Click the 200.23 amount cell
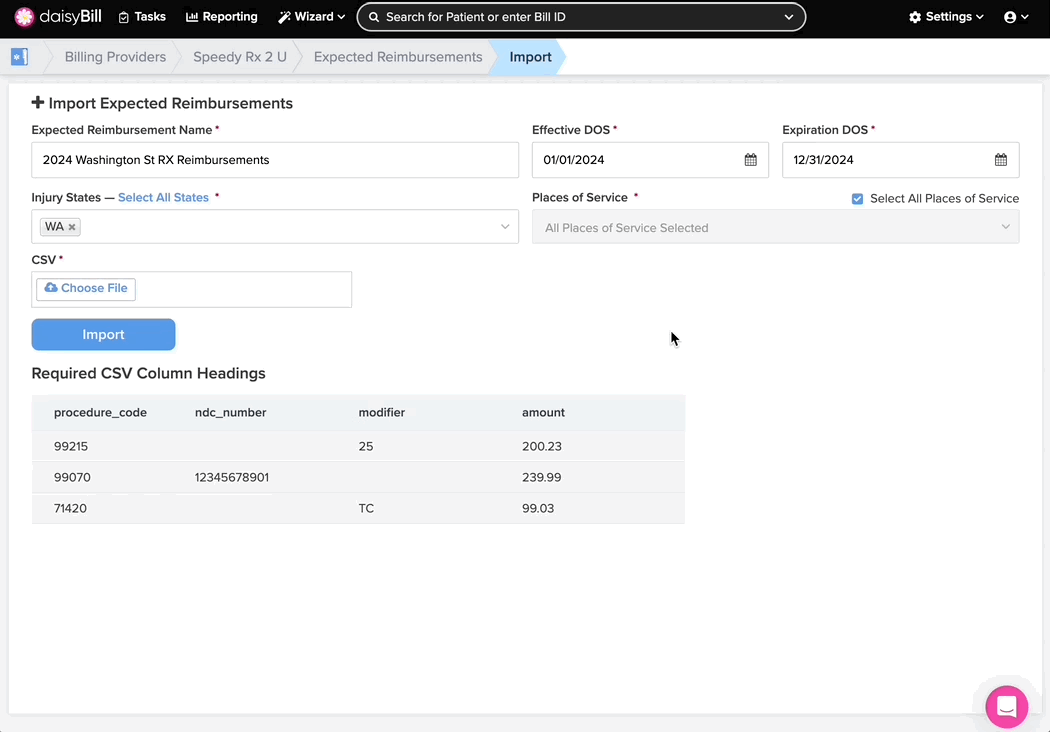Screen dimensions: 1050x732 click(542, 446)
